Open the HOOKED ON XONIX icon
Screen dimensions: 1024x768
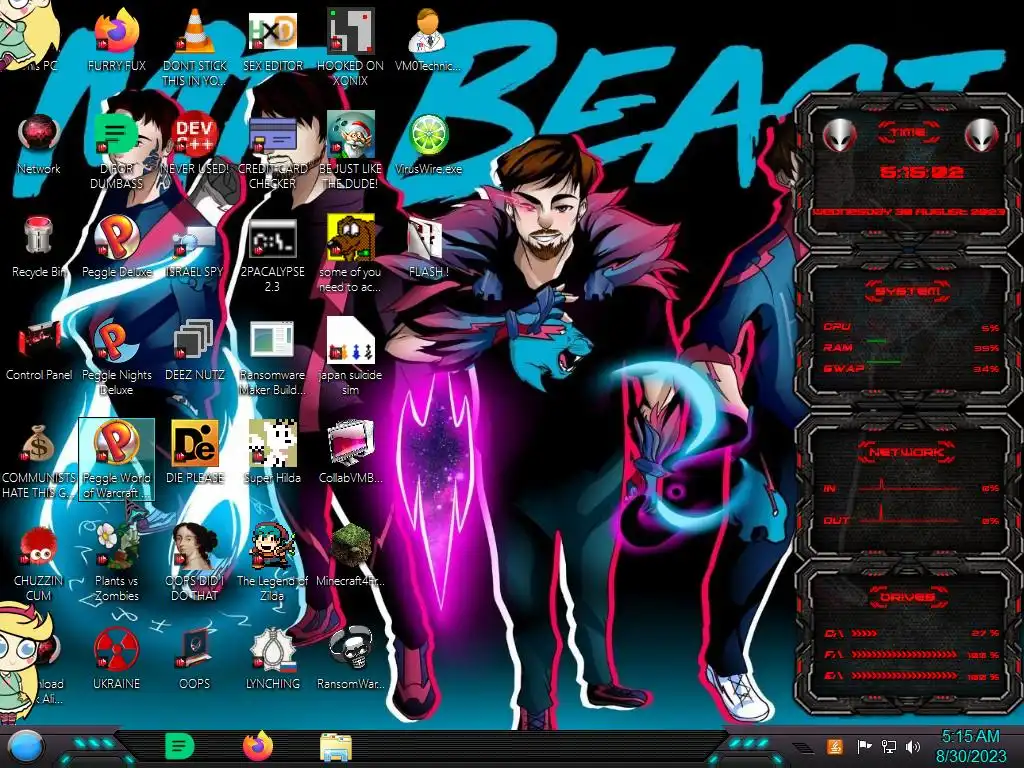[350, 31]
